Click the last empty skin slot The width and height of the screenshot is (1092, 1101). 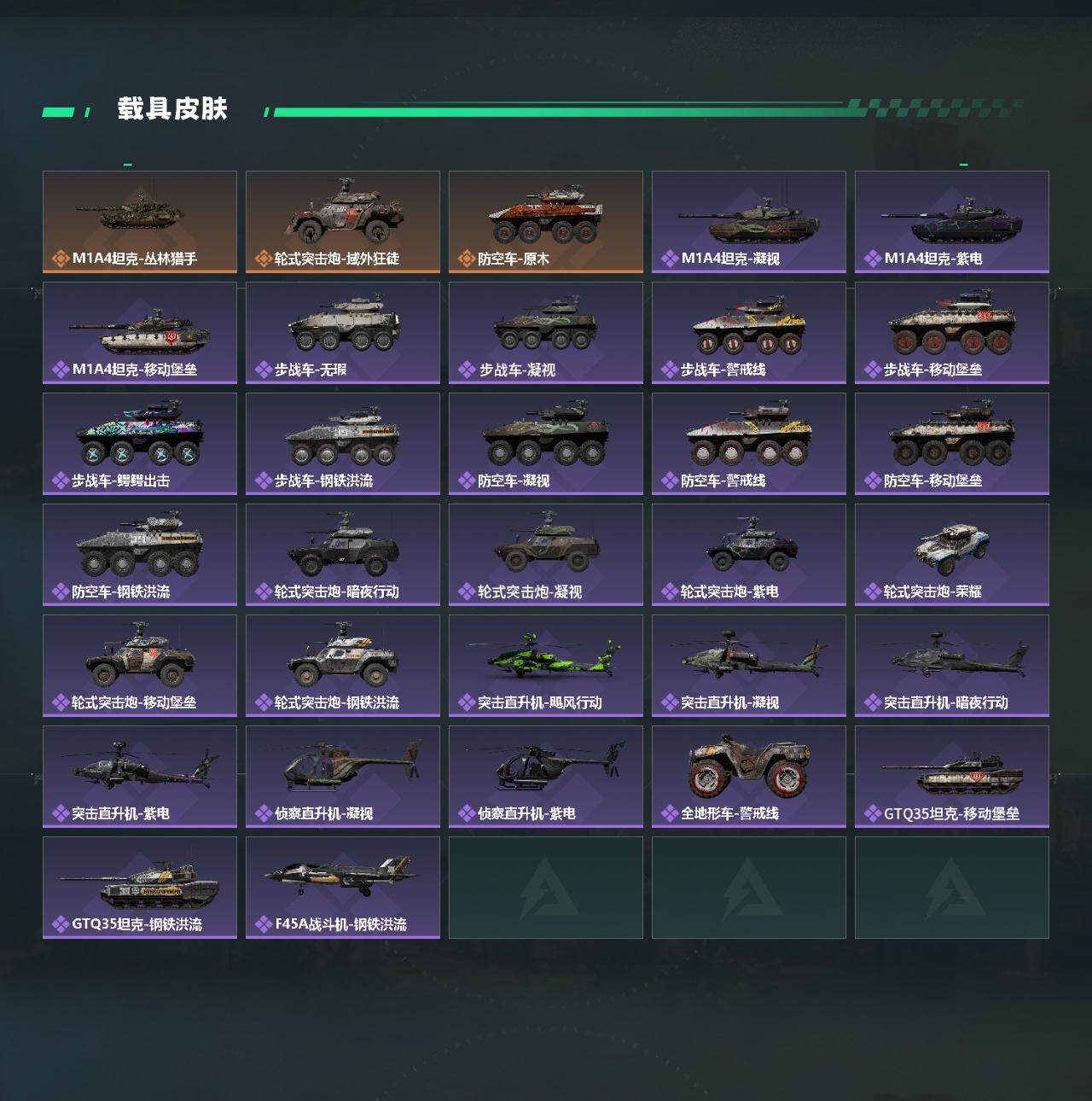point(952,888)
